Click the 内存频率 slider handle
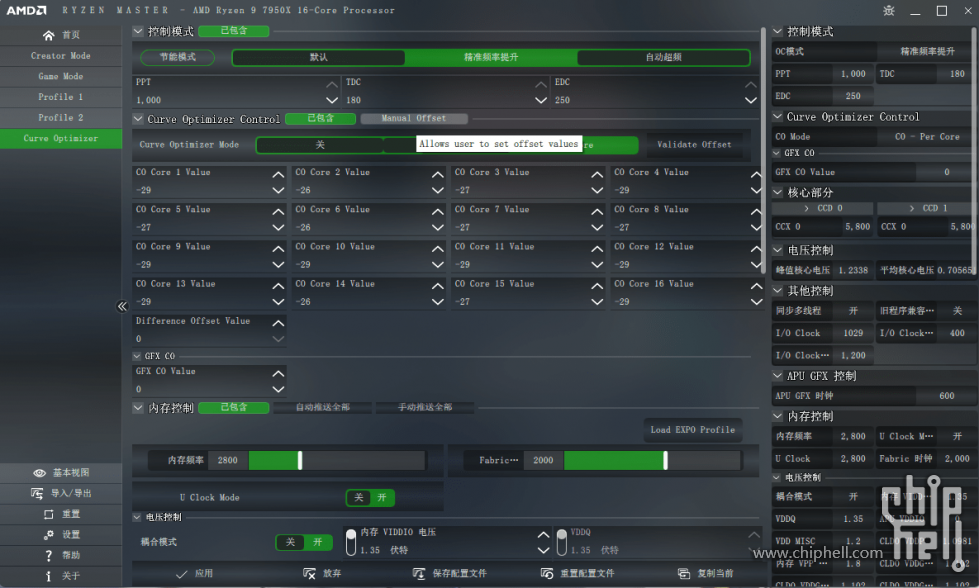 click(x=300, y=461)
